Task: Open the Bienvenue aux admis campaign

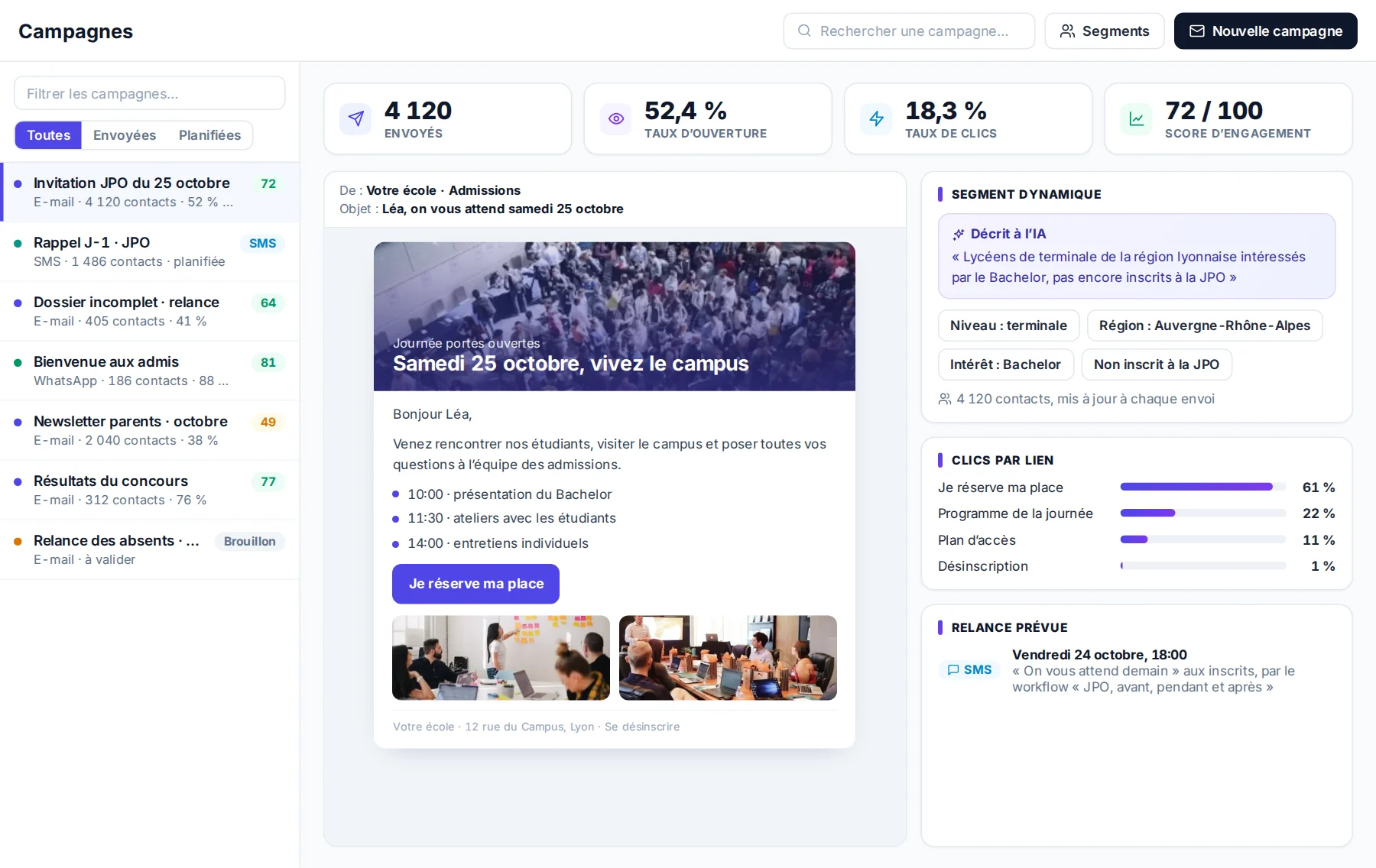Action: [150, 371]
